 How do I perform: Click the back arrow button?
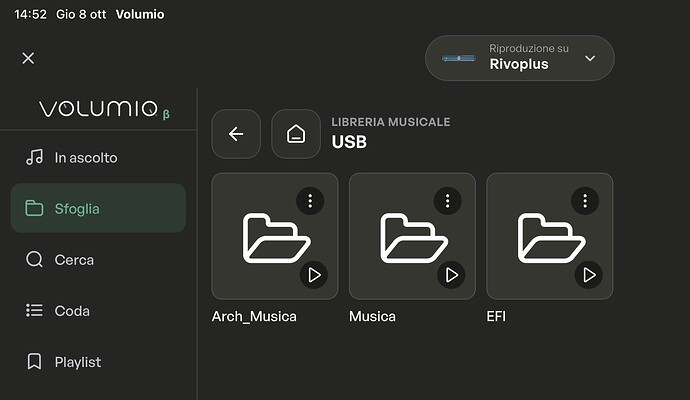pyautogui.click(x=236, y=134)
